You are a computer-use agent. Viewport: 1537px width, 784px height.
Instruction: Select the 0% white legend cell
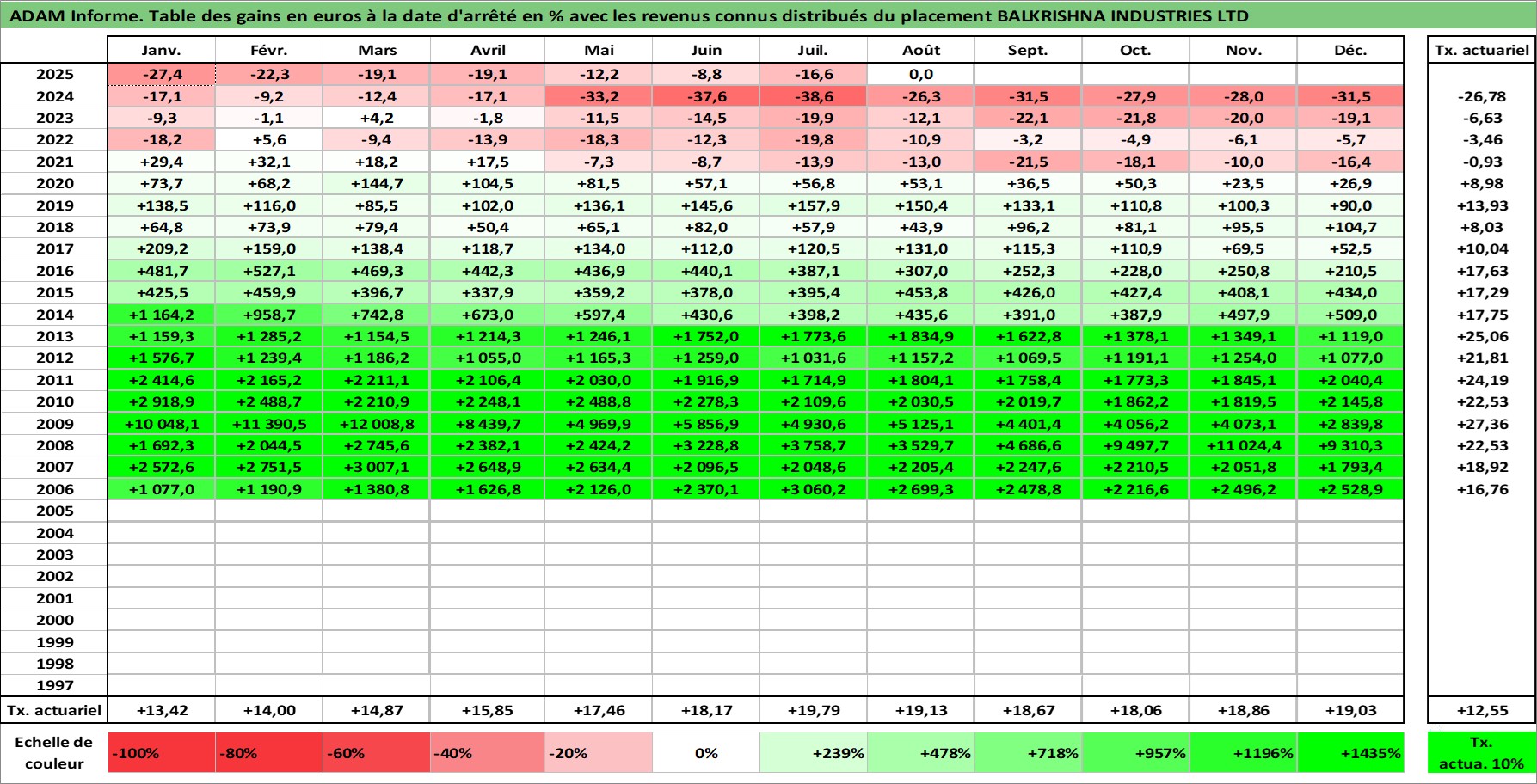705,753
